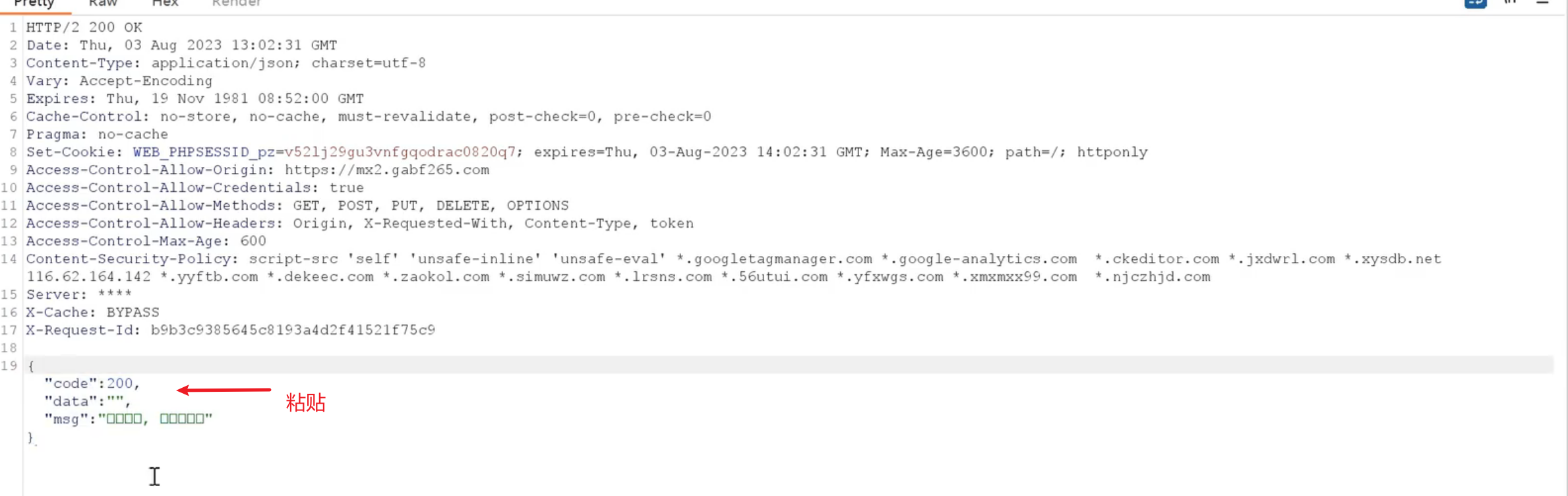Click the X-Cache: BYPASS line
Image resolution: width=1568 pixels, height=496 pixels.
92,312
